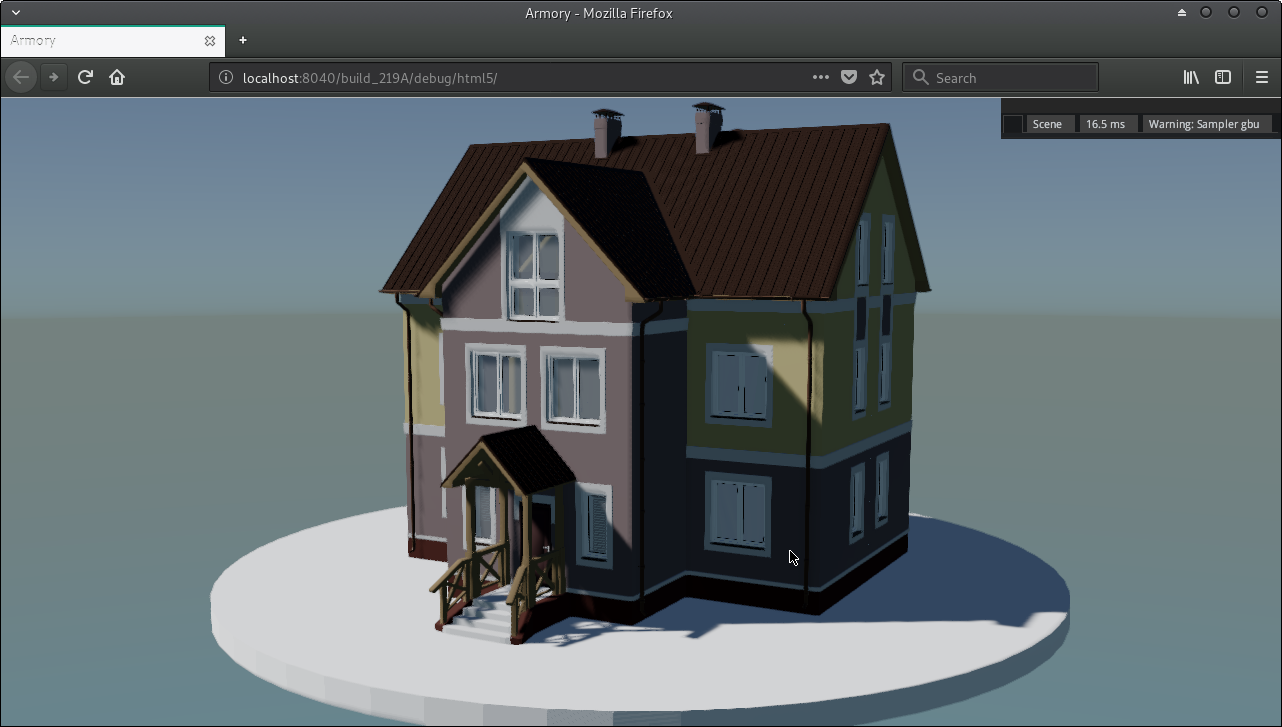
Task: Open the Firefox home page
Action: point(117,77)
